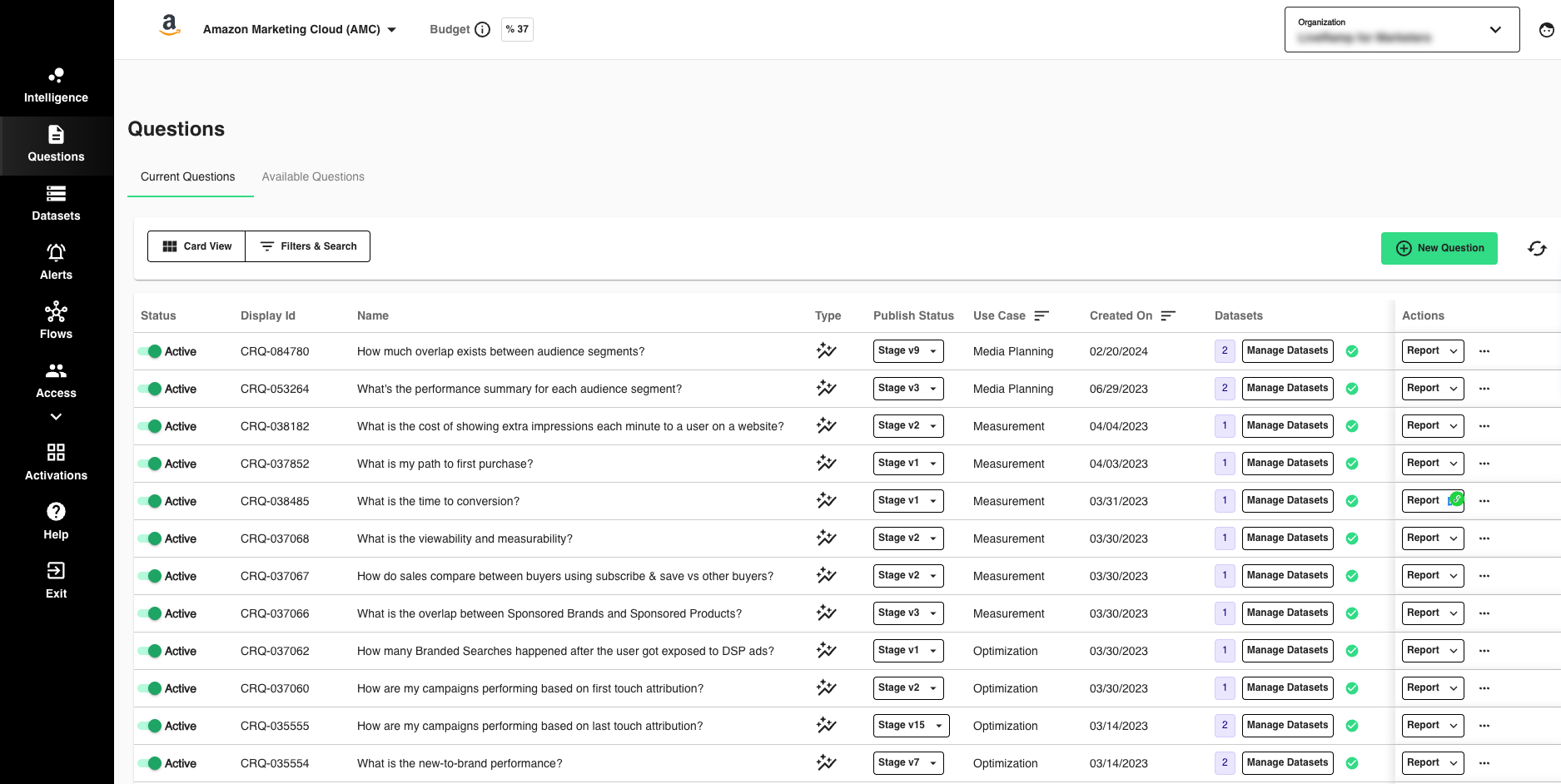Click the New Question button
1561x784 pixels.
(1439, 248)
